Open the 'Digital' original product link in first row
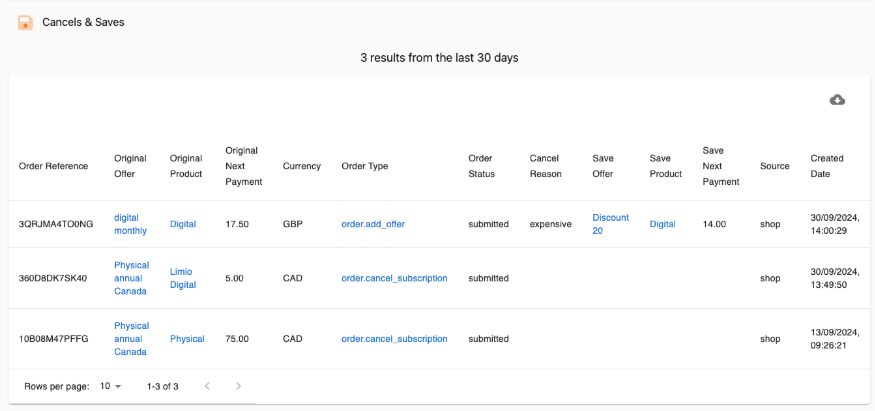875x411 pixels. (x=183, y=224)
